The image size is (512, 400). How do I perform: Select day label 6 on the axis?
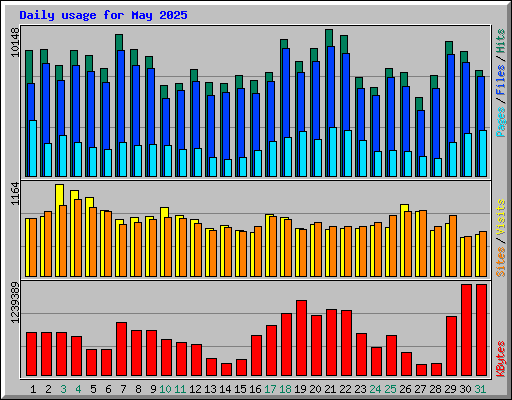coord(108,389)
